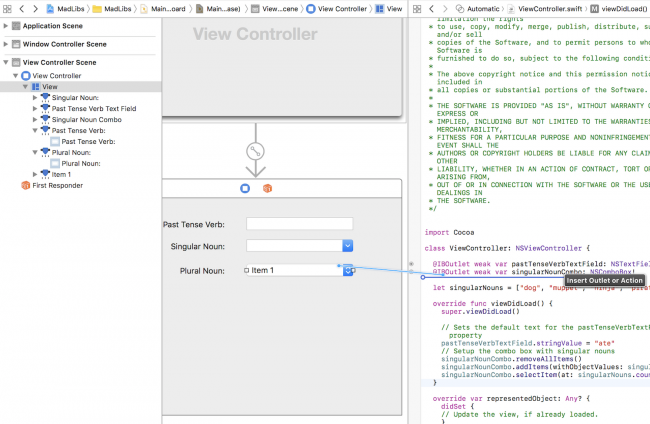
Task: Select Singular Noun Combo in outline
Action: pyautogui.click(x=85, y=119)
